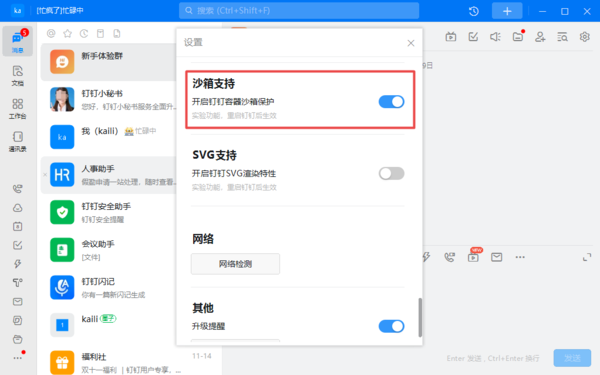Open the 人事助手 conversation

coord(109,175)
